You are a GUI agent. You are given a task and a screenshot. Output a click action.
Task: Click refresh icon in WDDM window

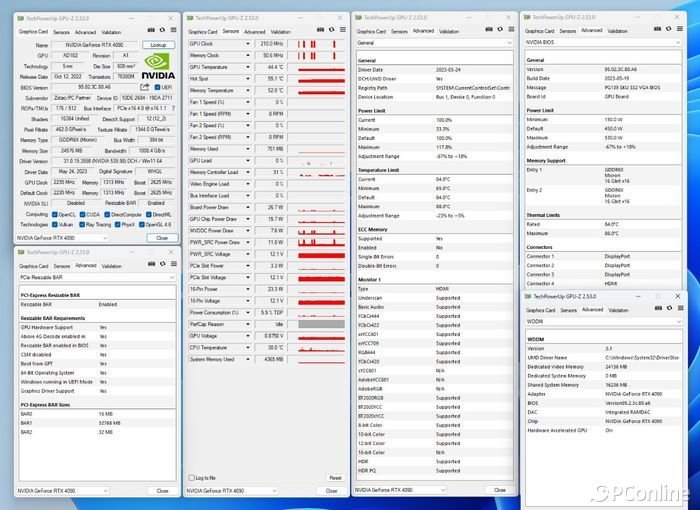(669, 308)
